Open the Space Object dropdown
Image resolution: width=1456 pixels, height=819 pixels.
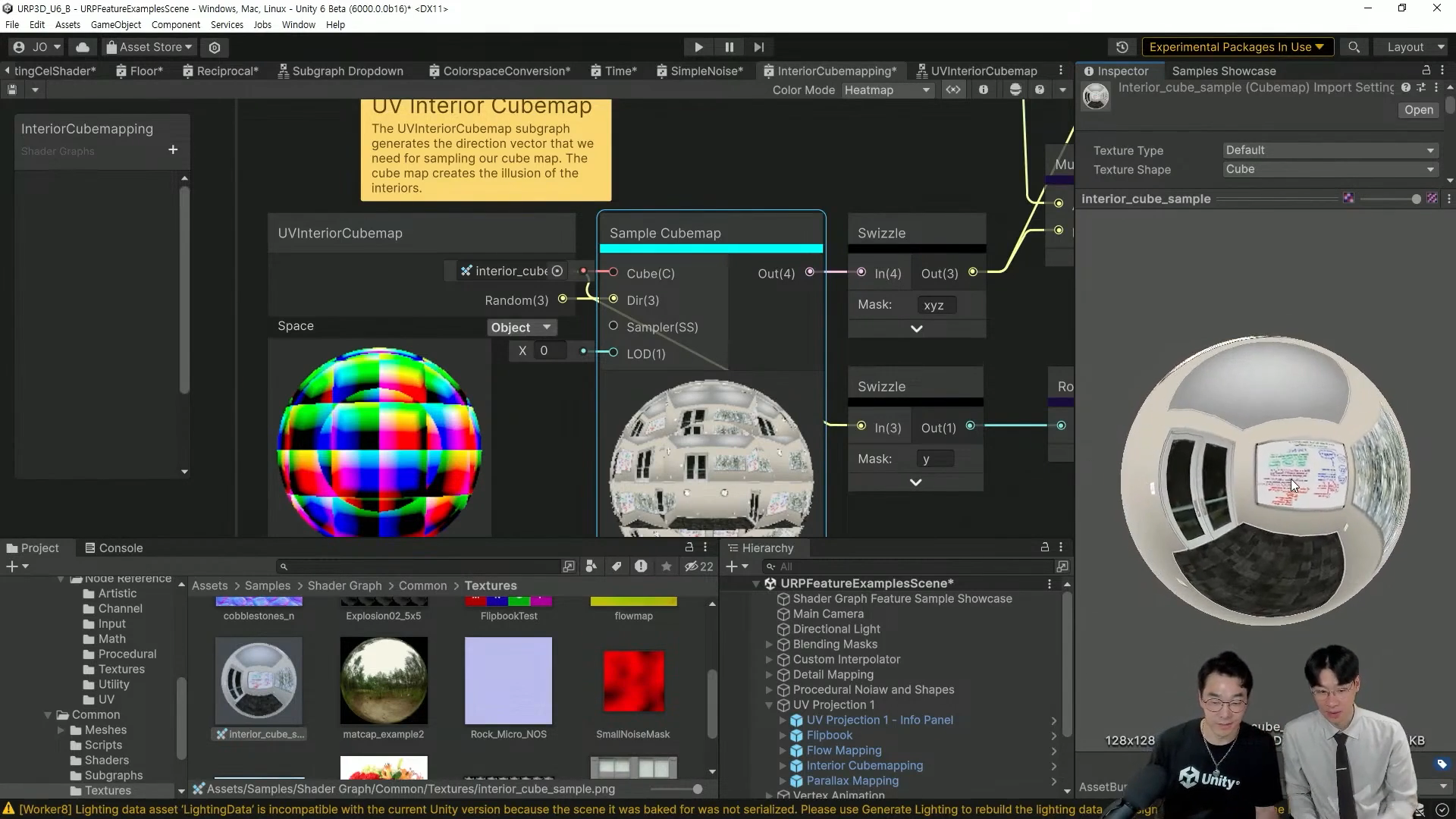coord(521,328)
